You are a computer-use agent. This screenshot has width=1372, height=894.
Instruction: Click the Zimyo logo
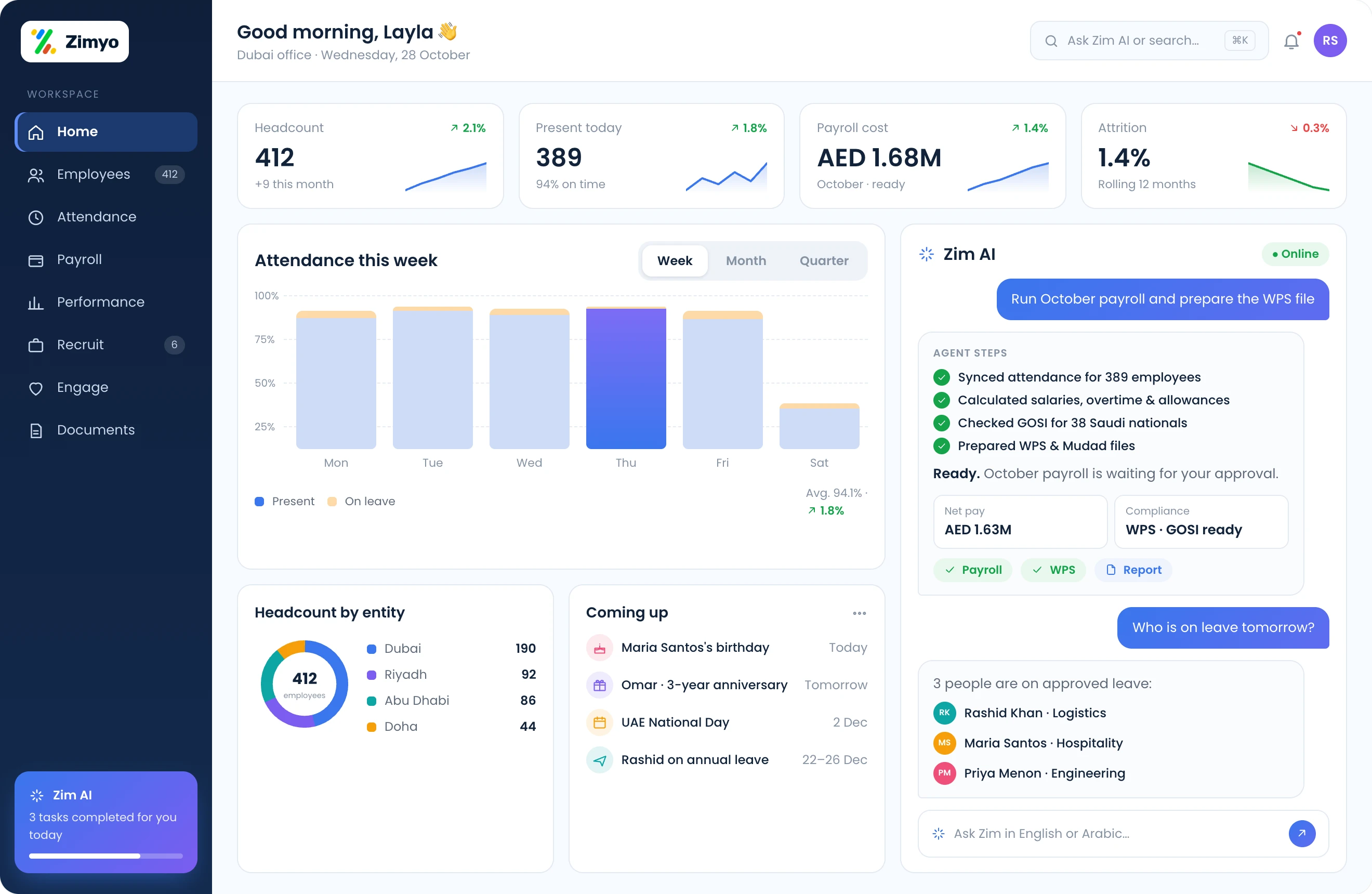pyautogui.click(x=74, y=42)
